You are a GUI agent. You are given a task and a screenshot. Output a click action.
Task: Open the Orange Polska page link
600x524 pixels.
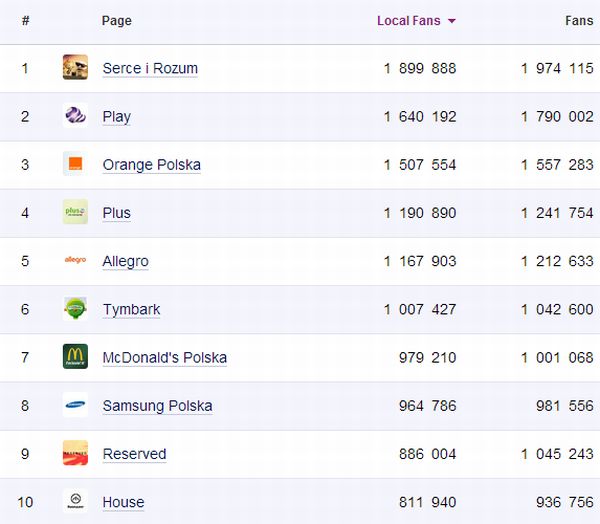click(x=151, y=165)
